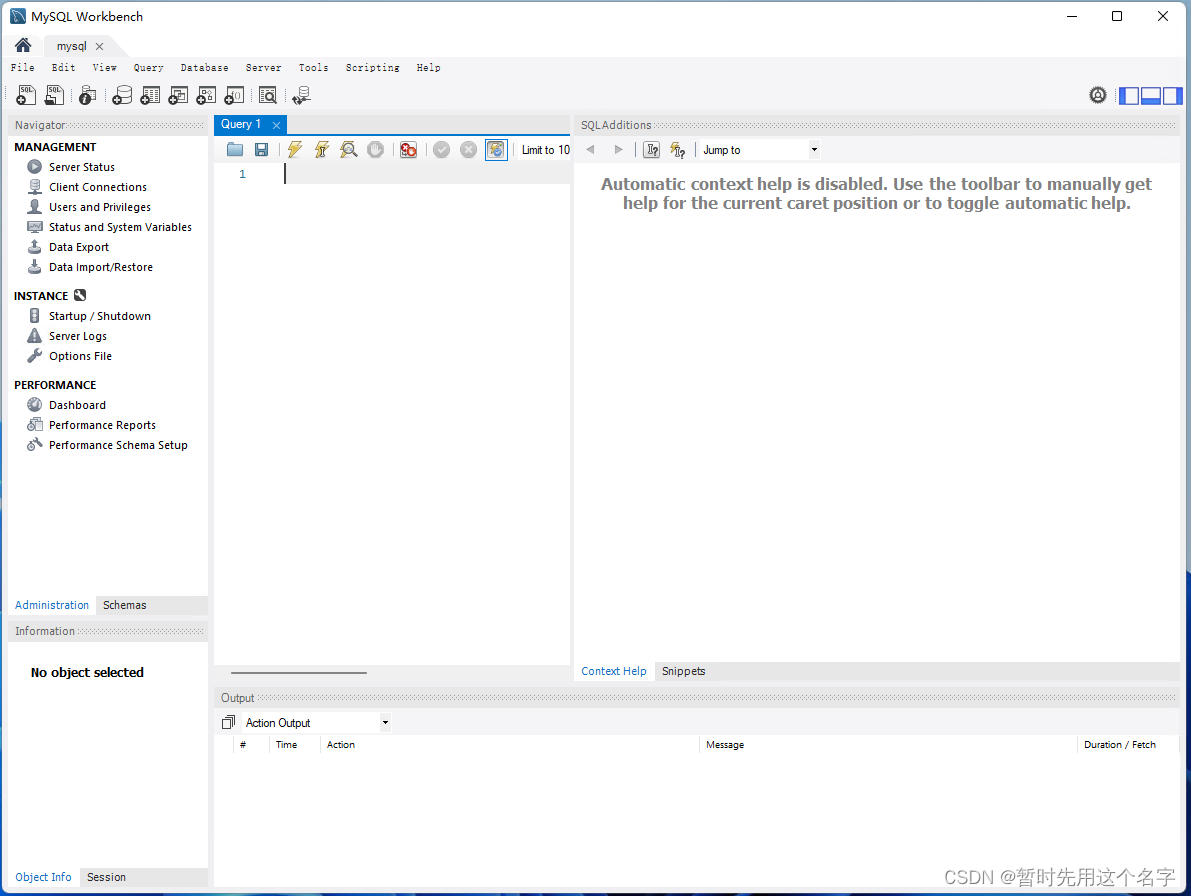Toggle the left sidebar panel visibility
Screen dimensions: 1191x896
point(1129,96)
